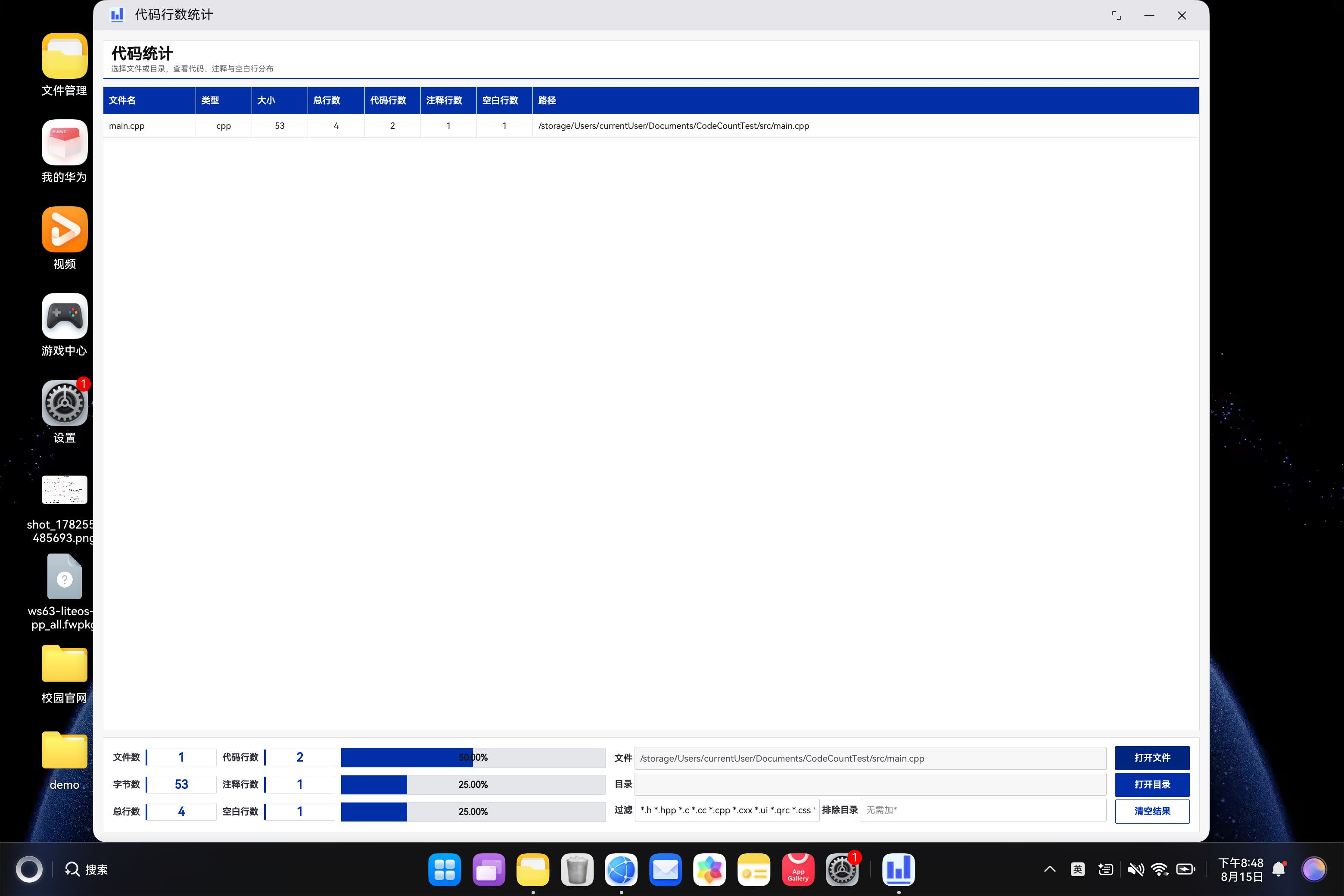Open the file manager folder in dock
The width and height of the screenshot is (1344, 896).
[x=533, y=870]
